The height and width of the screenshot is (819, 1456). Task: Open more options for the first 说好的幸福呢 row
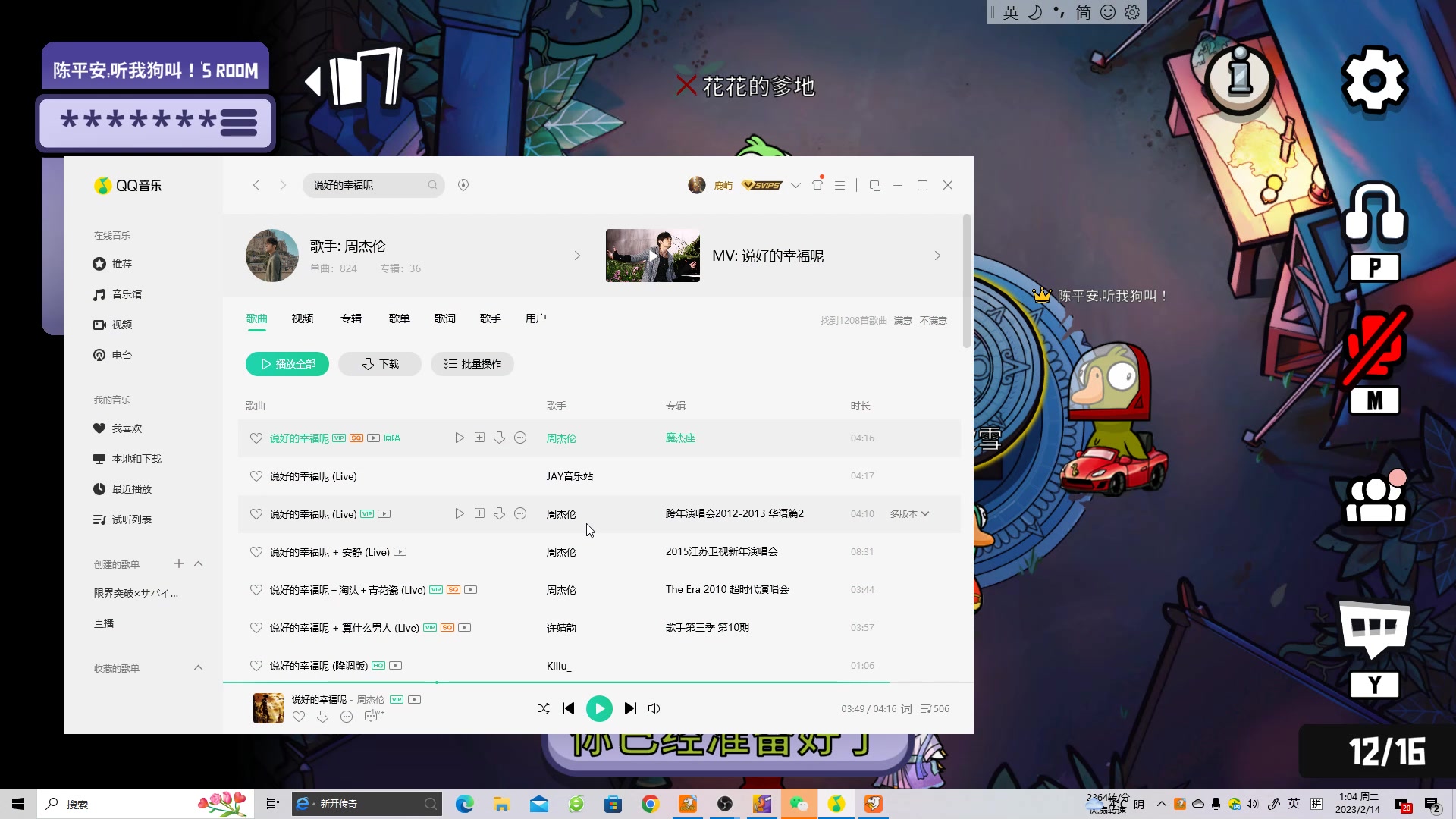tap(520, 438)
